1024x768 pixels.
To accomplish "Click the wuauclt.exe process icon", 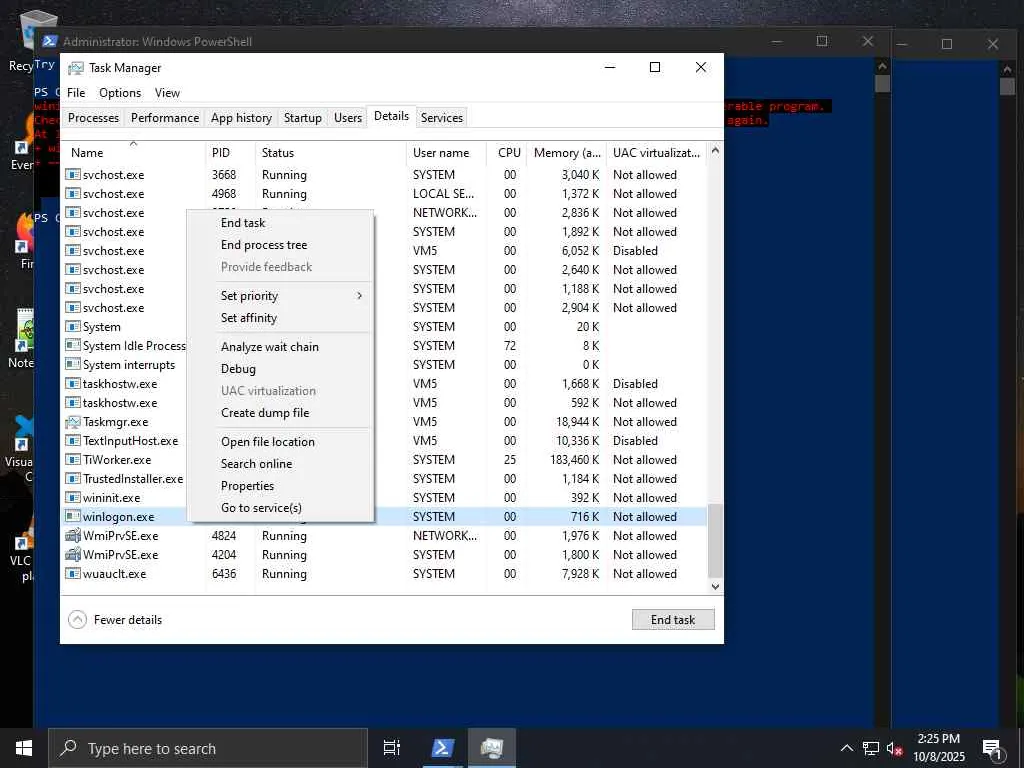I will (72, 573).
